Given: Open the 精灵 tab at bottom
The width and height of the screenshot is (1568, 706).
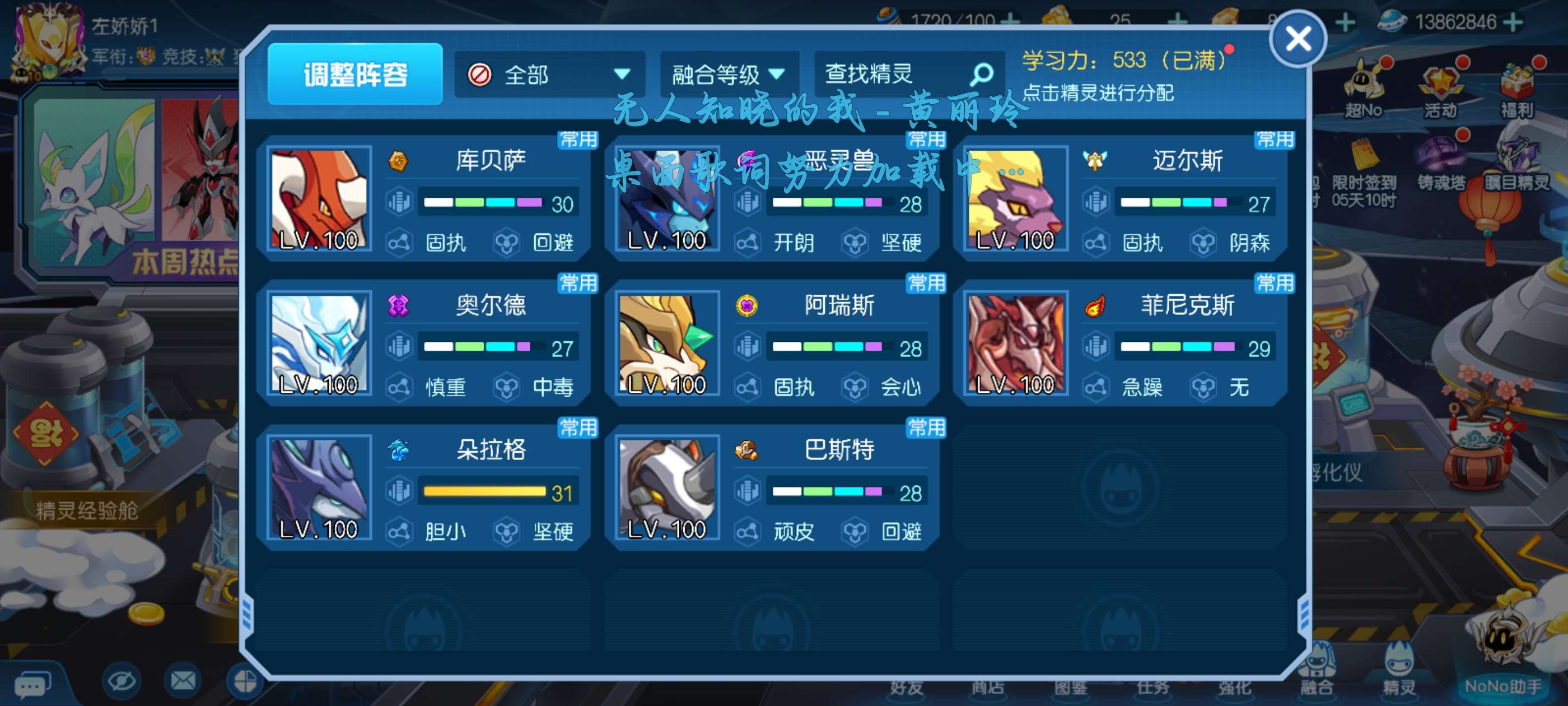Looking at the screenshot, I should 1398,669.
